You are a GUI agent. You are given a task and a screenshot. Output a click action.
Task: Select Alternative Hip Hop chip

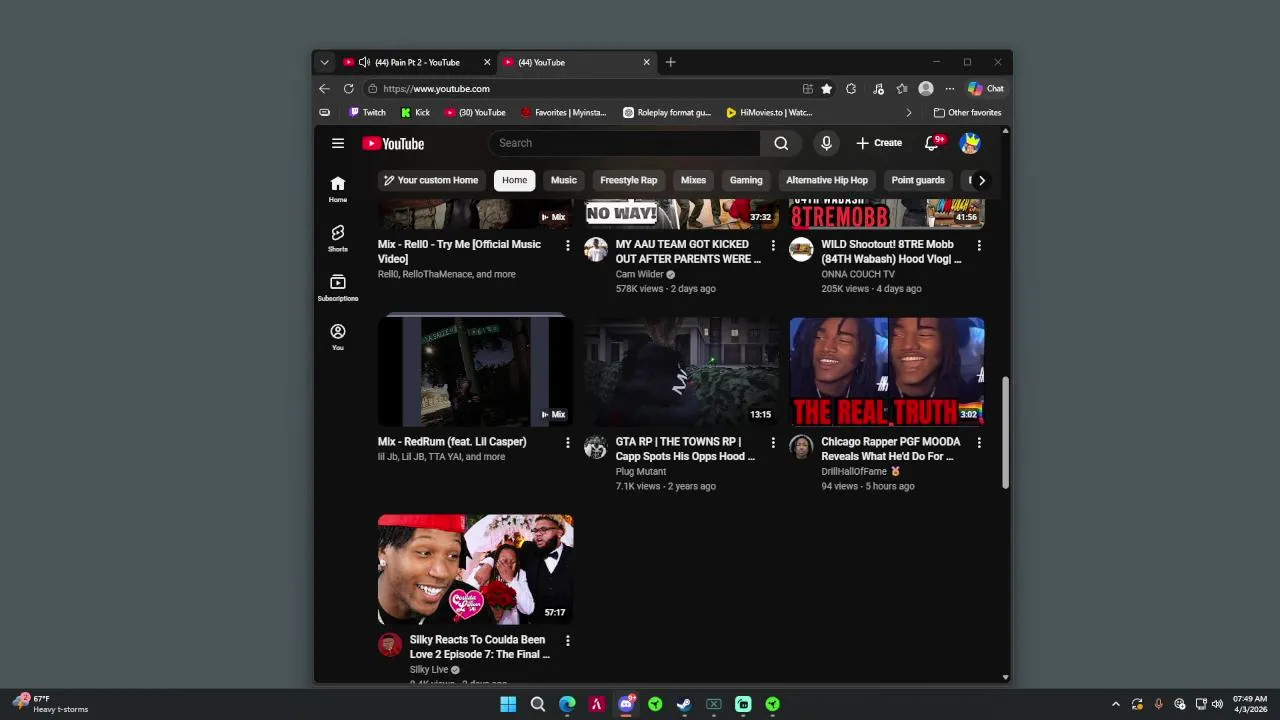[826, 180]
